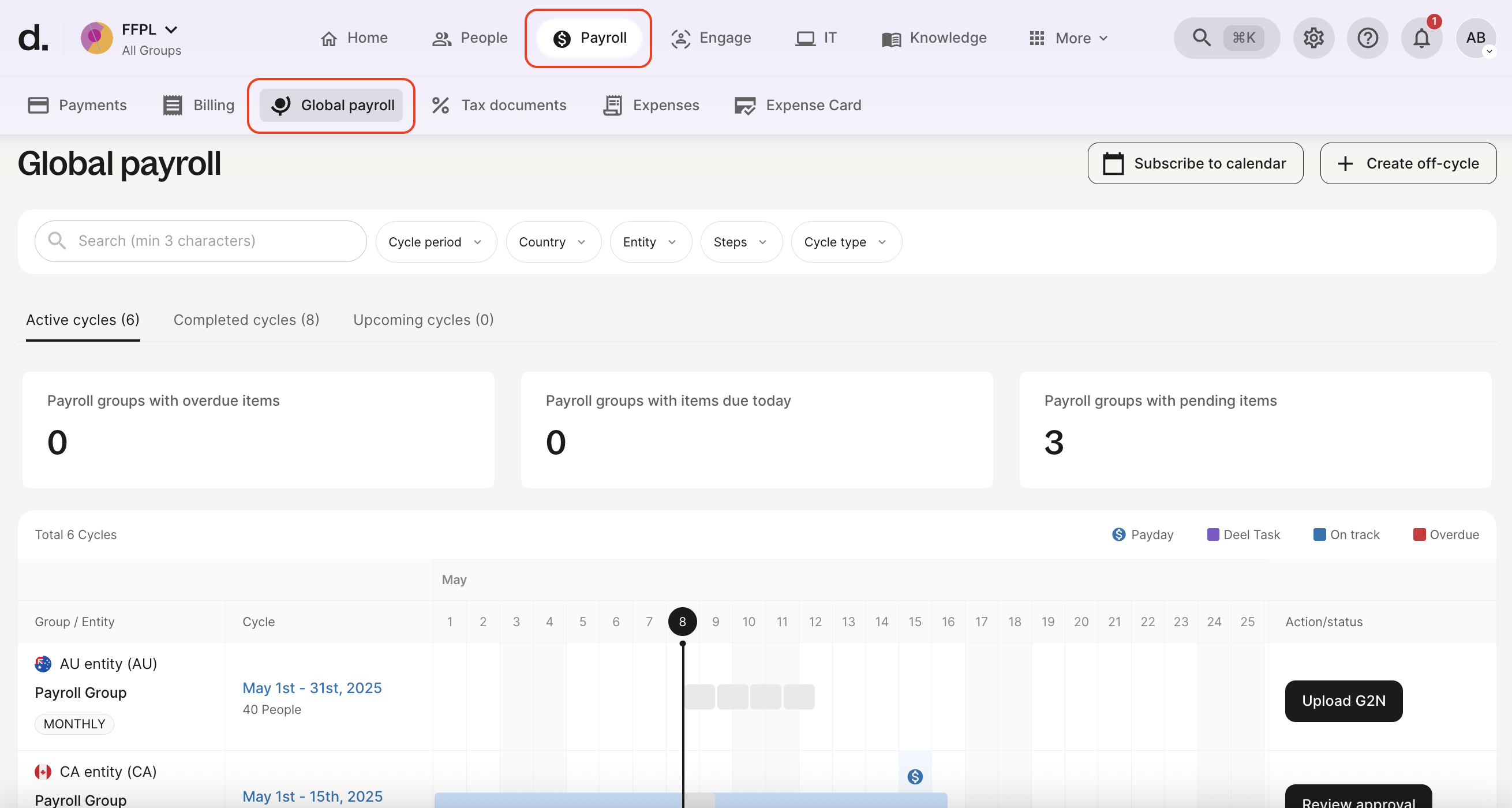This screenshot has height=808, width=1512.
Task: Switch to the Billing tab
Action: [x=199, y=105]
